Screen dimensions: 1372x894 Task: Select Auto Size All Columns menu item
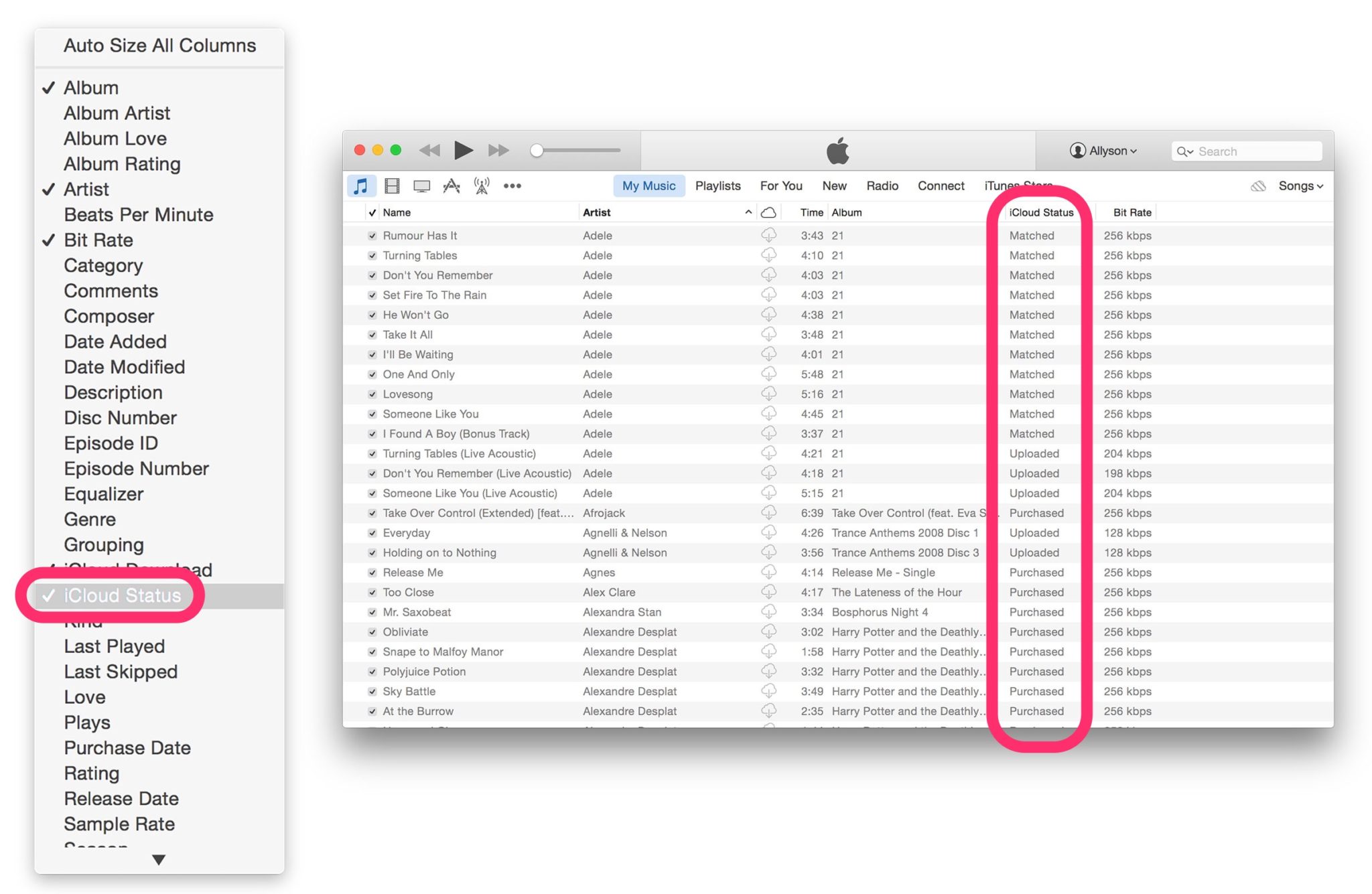click(x=159, y=46)
